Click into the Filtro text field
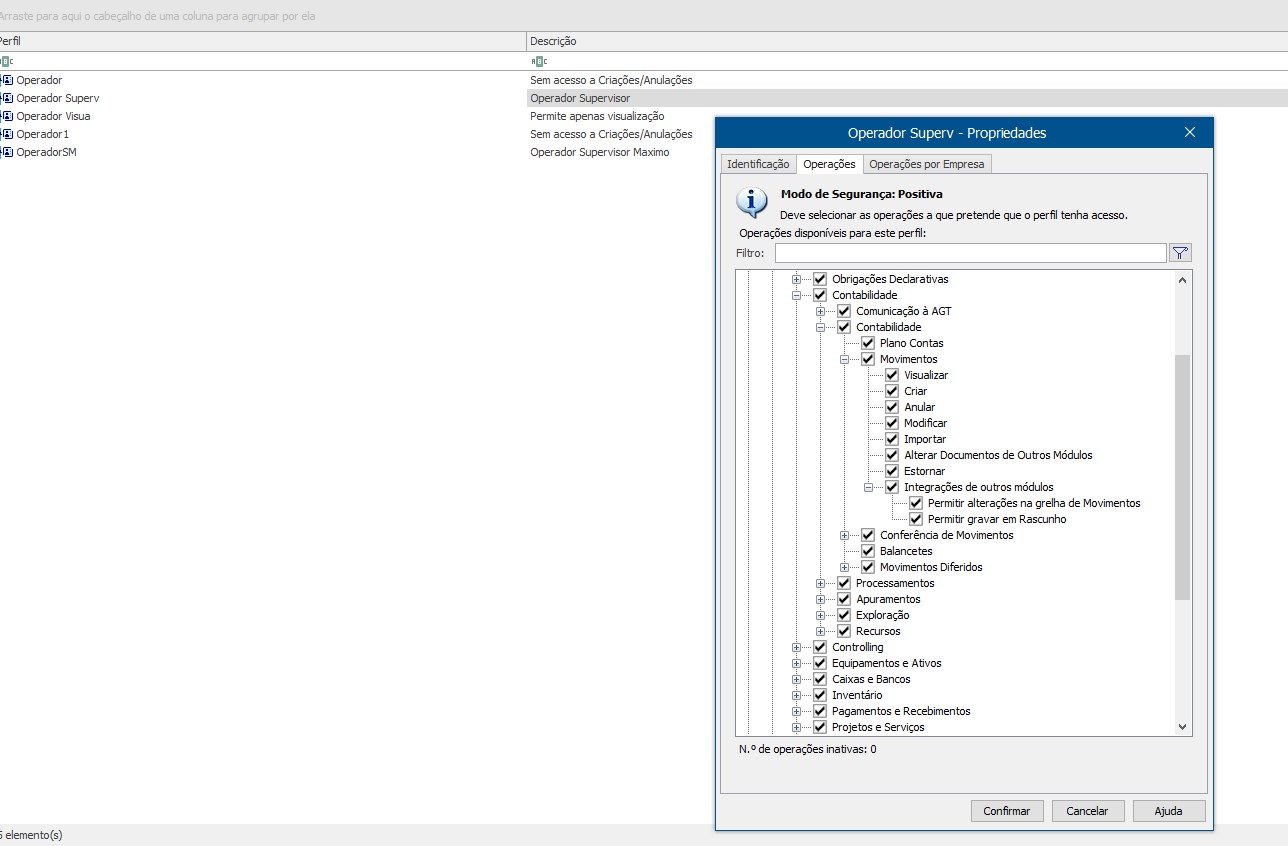1288x846 pixels. pos(969,253)
